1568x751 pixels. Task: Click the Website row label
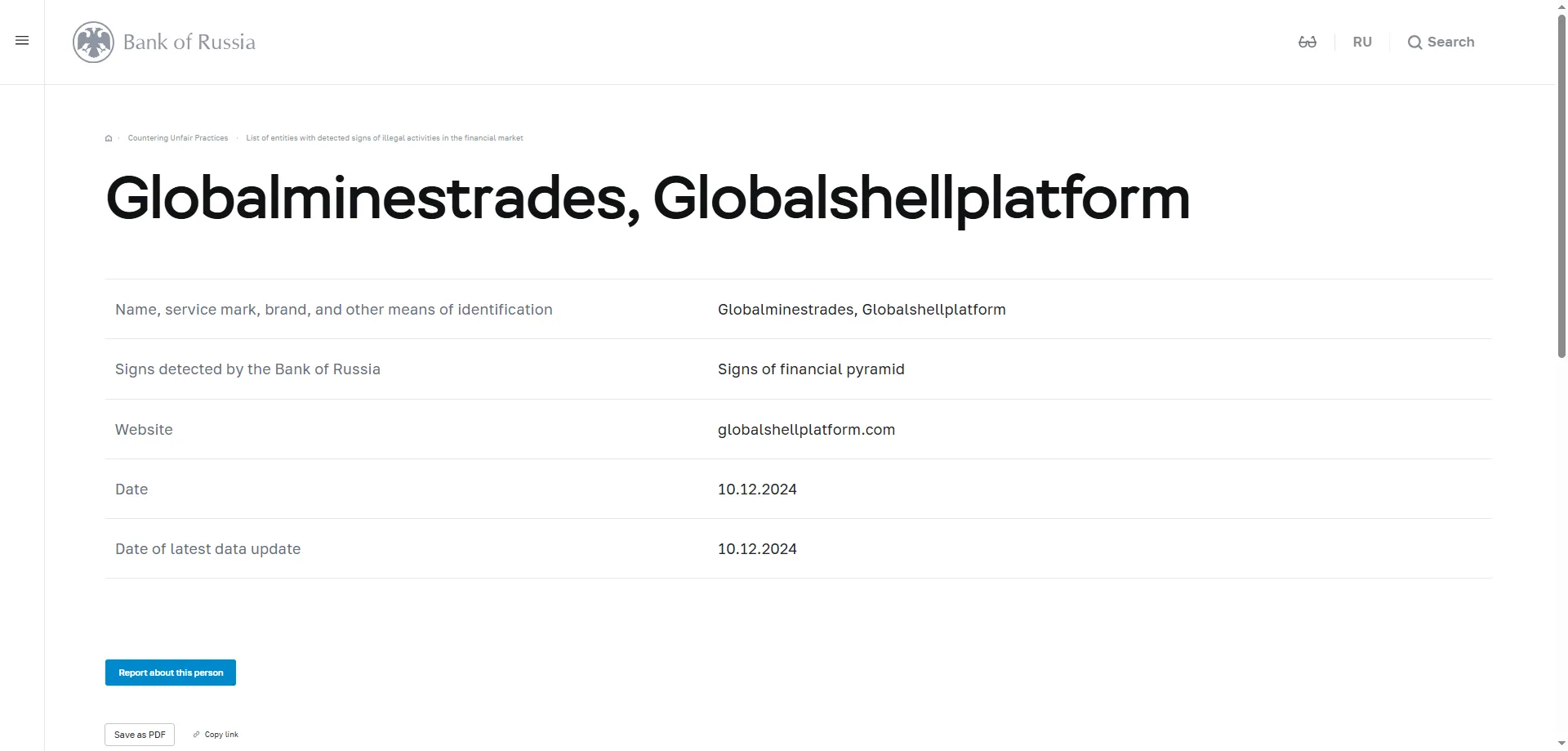click(144, 430)
